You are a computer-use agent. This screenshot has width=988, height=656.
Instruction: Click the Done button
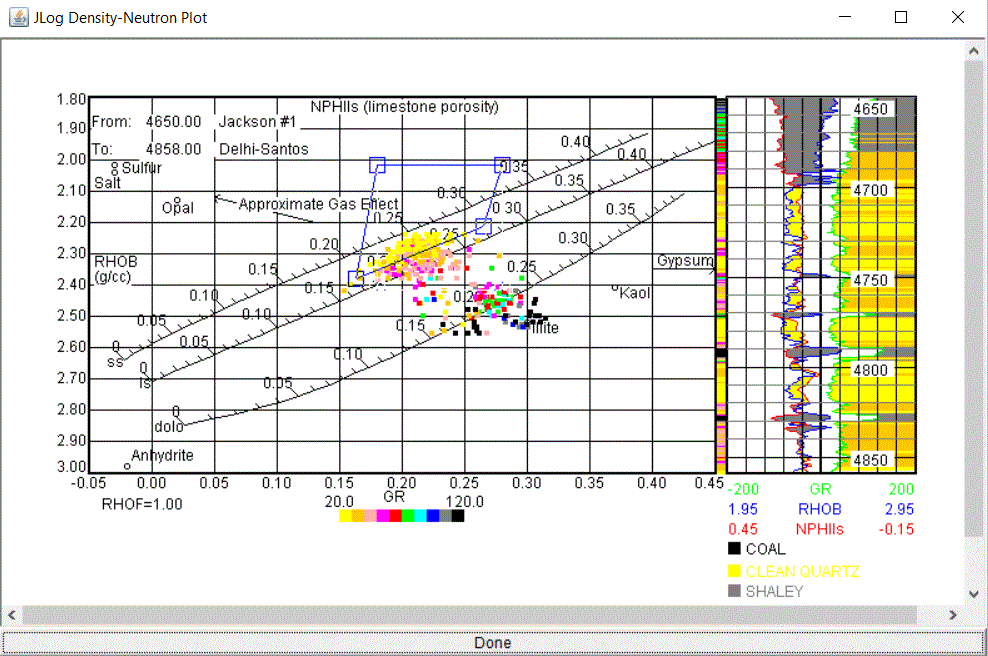492,643
